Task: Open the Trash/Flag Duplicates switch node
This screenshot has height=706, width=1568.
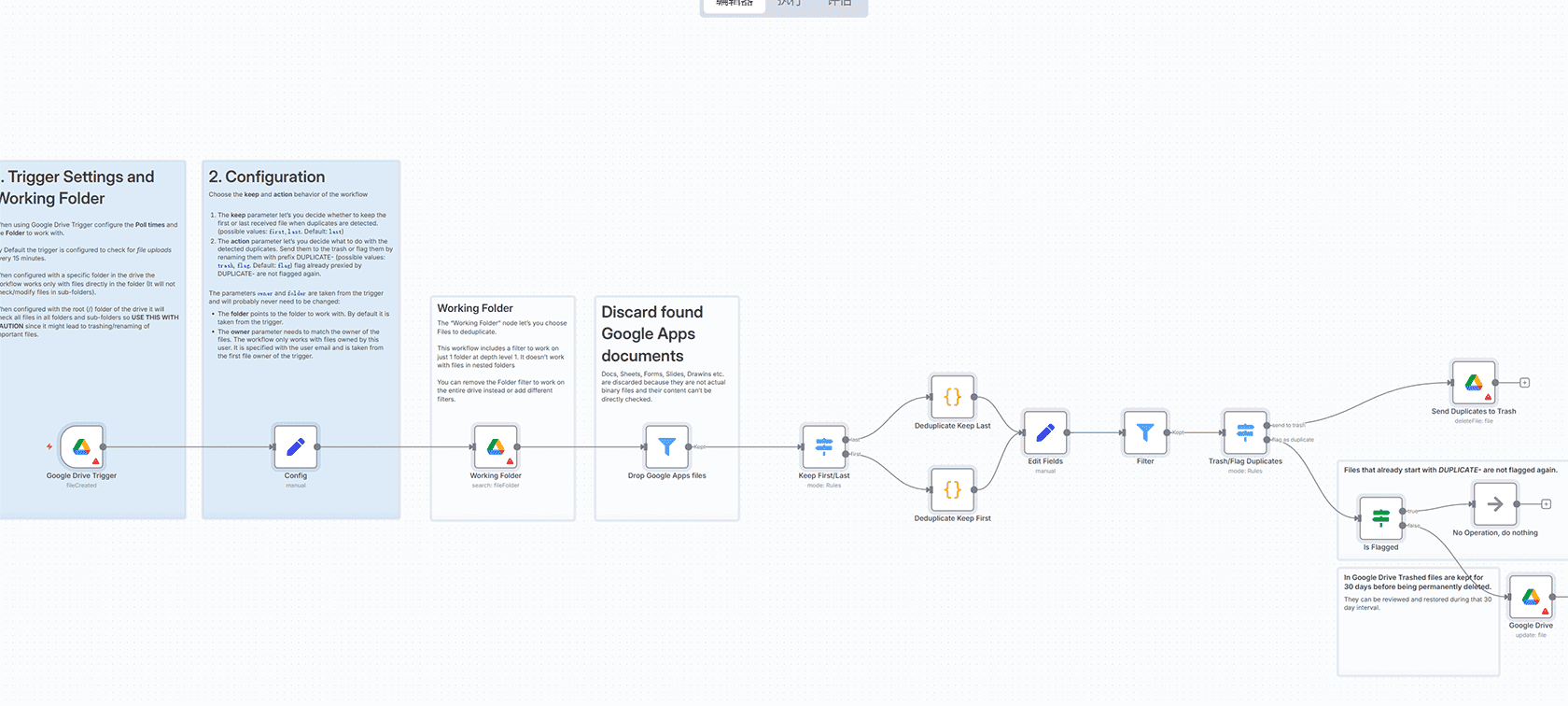Action: tap(1245, 432)
